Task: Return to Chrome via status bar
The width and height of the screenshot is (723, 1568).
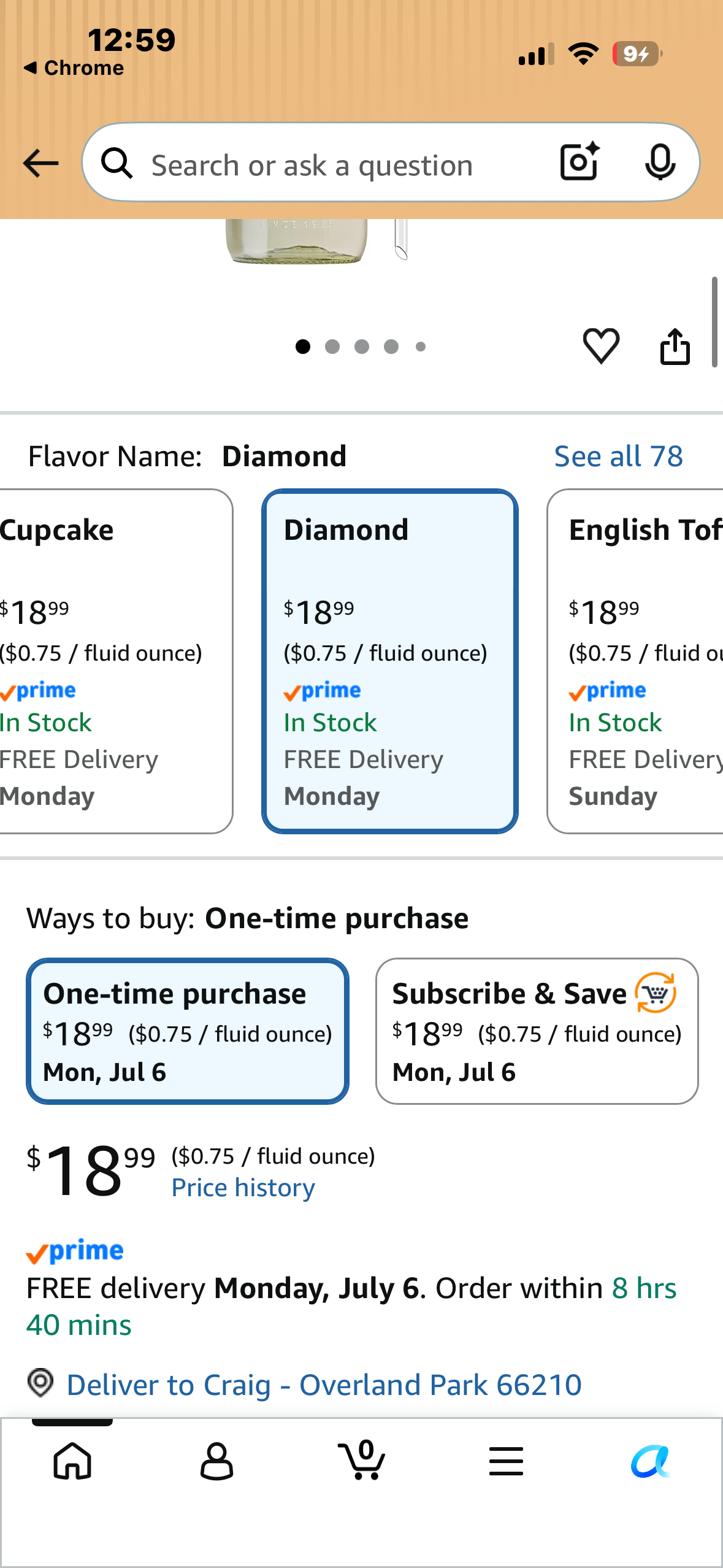Action: click(x=74, y=68)
